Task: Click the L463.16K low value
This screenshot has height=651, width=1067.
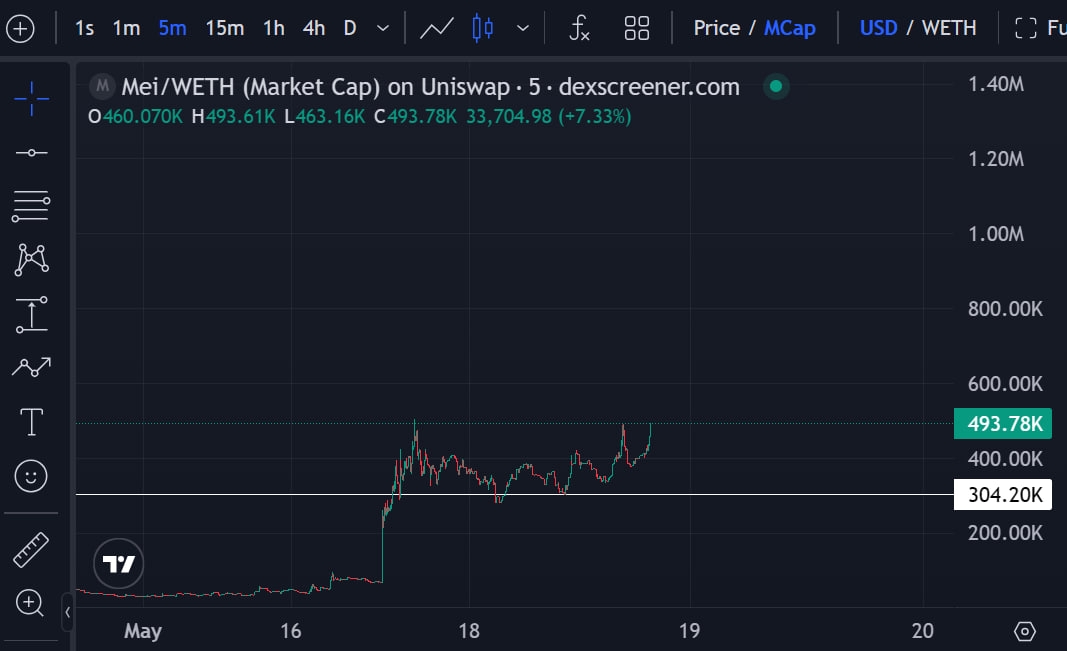Action: (325, 117)
